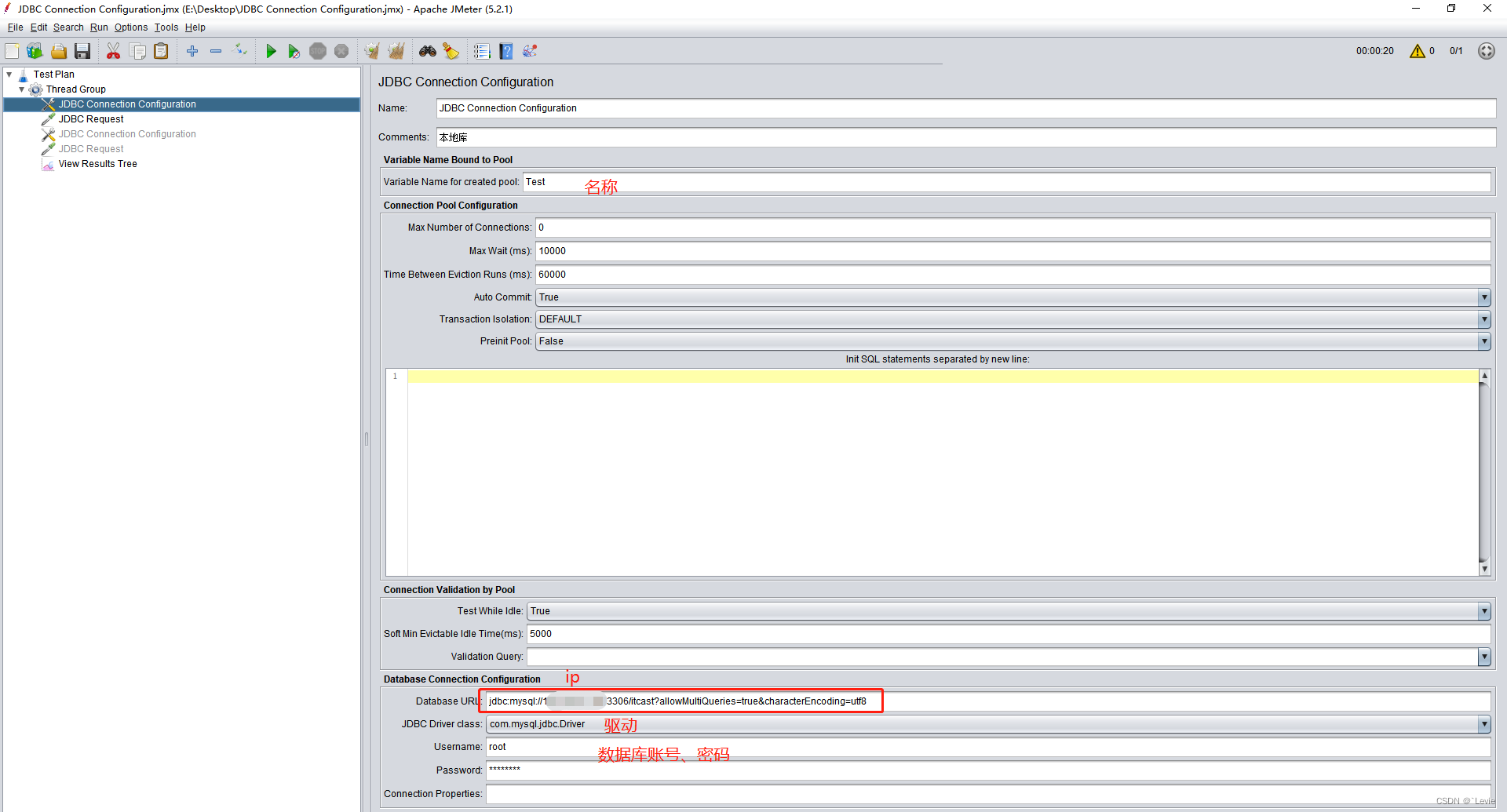This screenshot has height=812, width=1507.
Task: Open the Edit menu
Action: pos(38,27)
